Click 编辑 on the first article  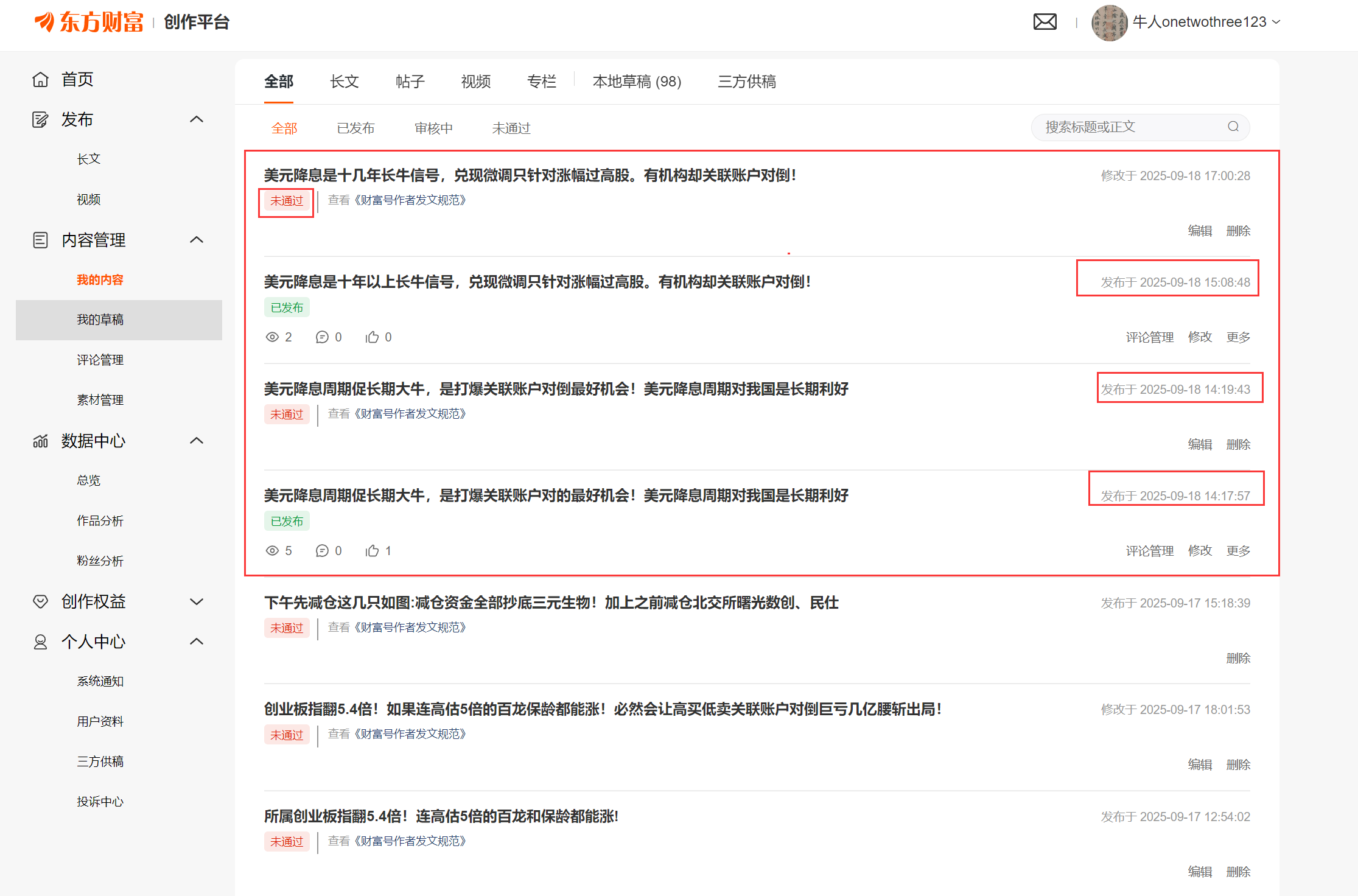point(1200,231)
